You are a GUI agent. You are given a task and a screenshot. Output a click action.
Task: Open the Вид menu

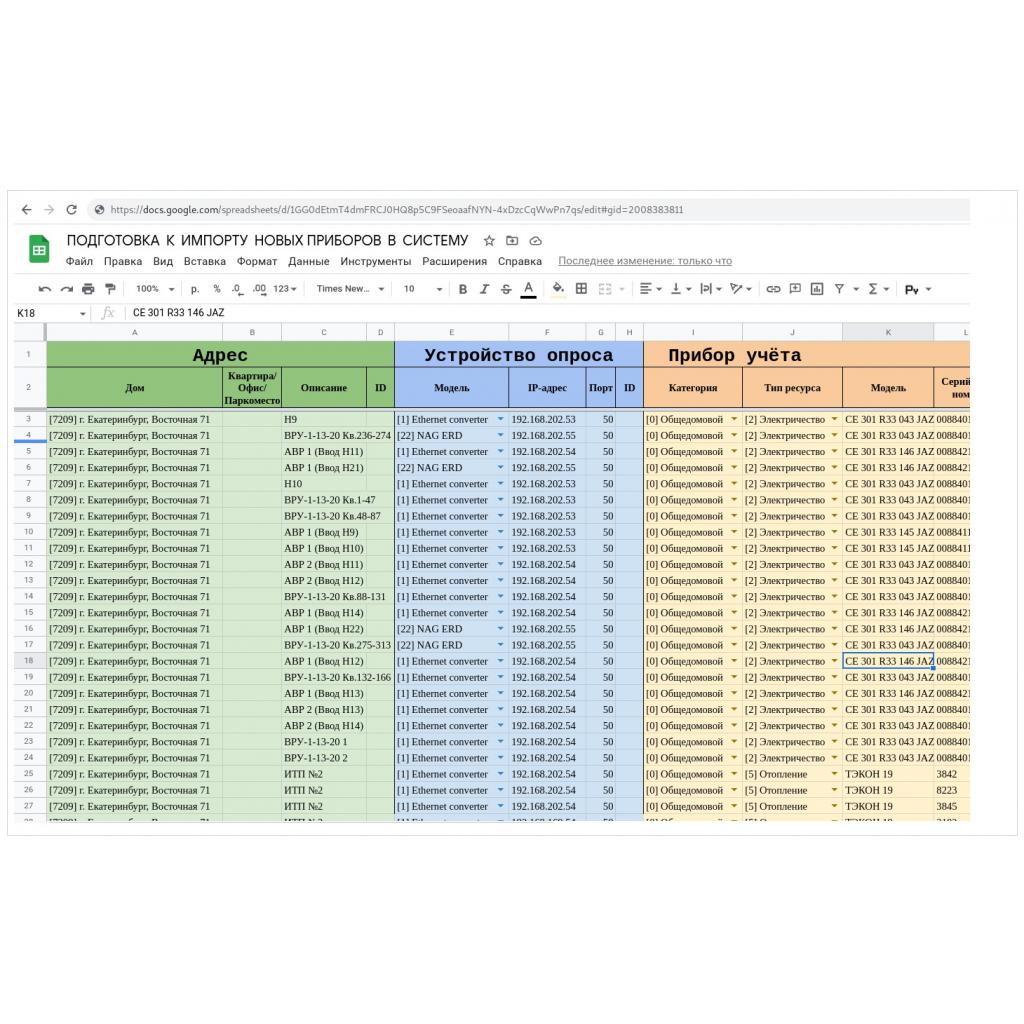[163, 261]
